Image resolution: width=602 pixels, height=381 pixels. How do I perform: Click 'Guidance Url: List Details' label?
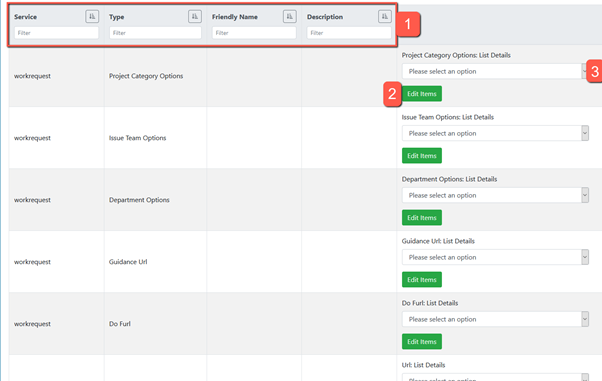tap(438, 241)
